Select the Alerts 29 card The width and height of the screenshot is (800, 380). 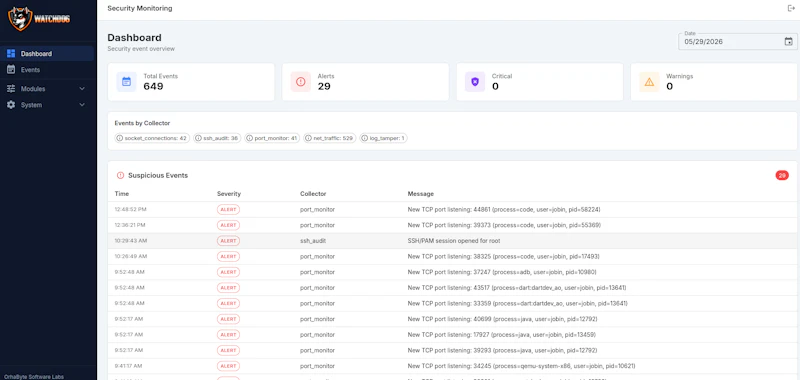pos(365,82)
